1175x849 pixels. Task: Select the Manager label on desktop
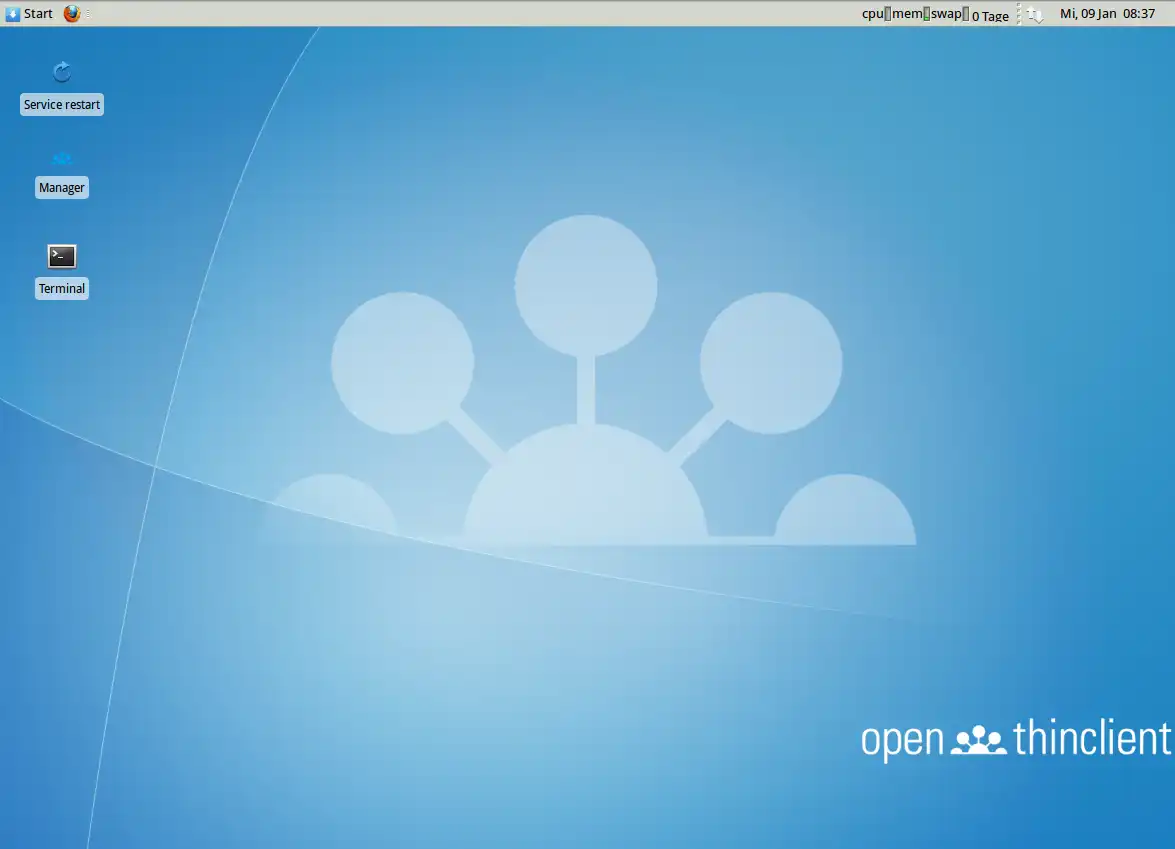(x=62, y=187)
